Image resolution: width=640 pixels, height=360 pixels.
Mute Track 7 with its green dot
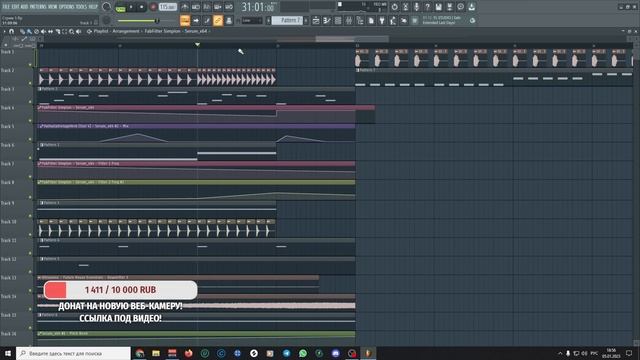30,176
